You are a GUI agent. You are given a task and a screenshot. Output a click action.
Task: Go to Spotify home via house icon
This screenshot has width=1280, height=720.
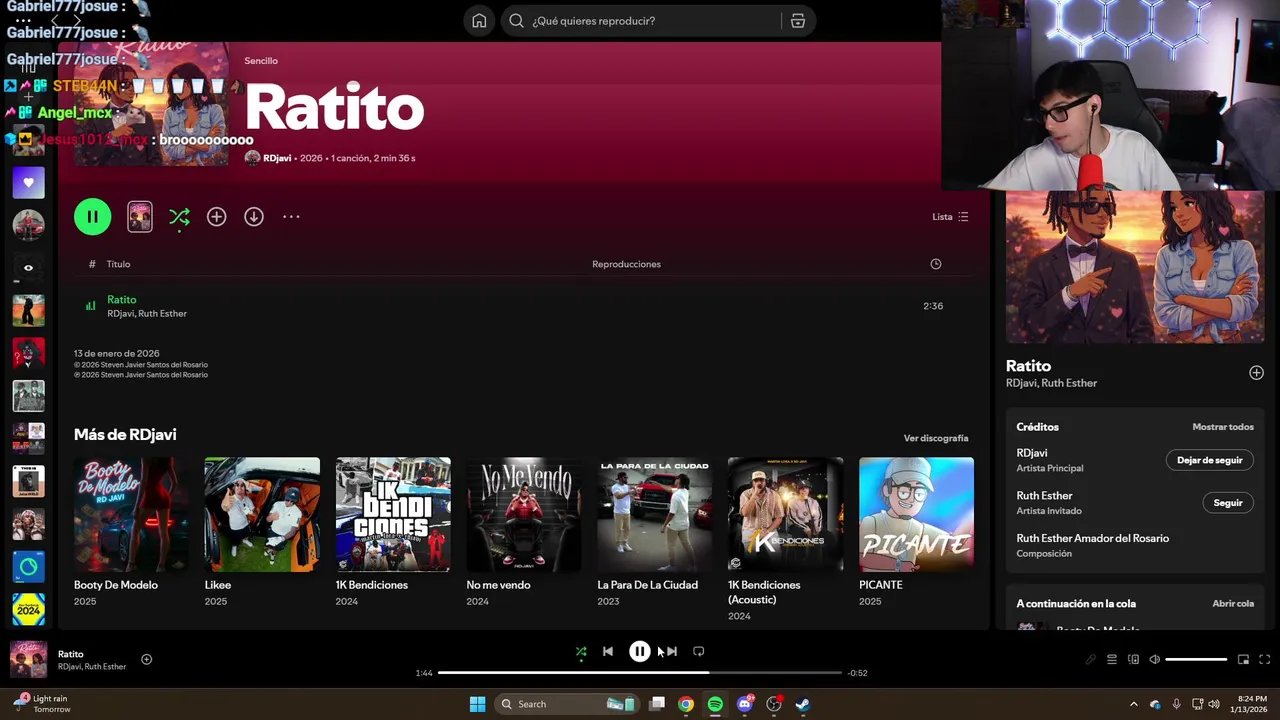click(x=479, y=21)
